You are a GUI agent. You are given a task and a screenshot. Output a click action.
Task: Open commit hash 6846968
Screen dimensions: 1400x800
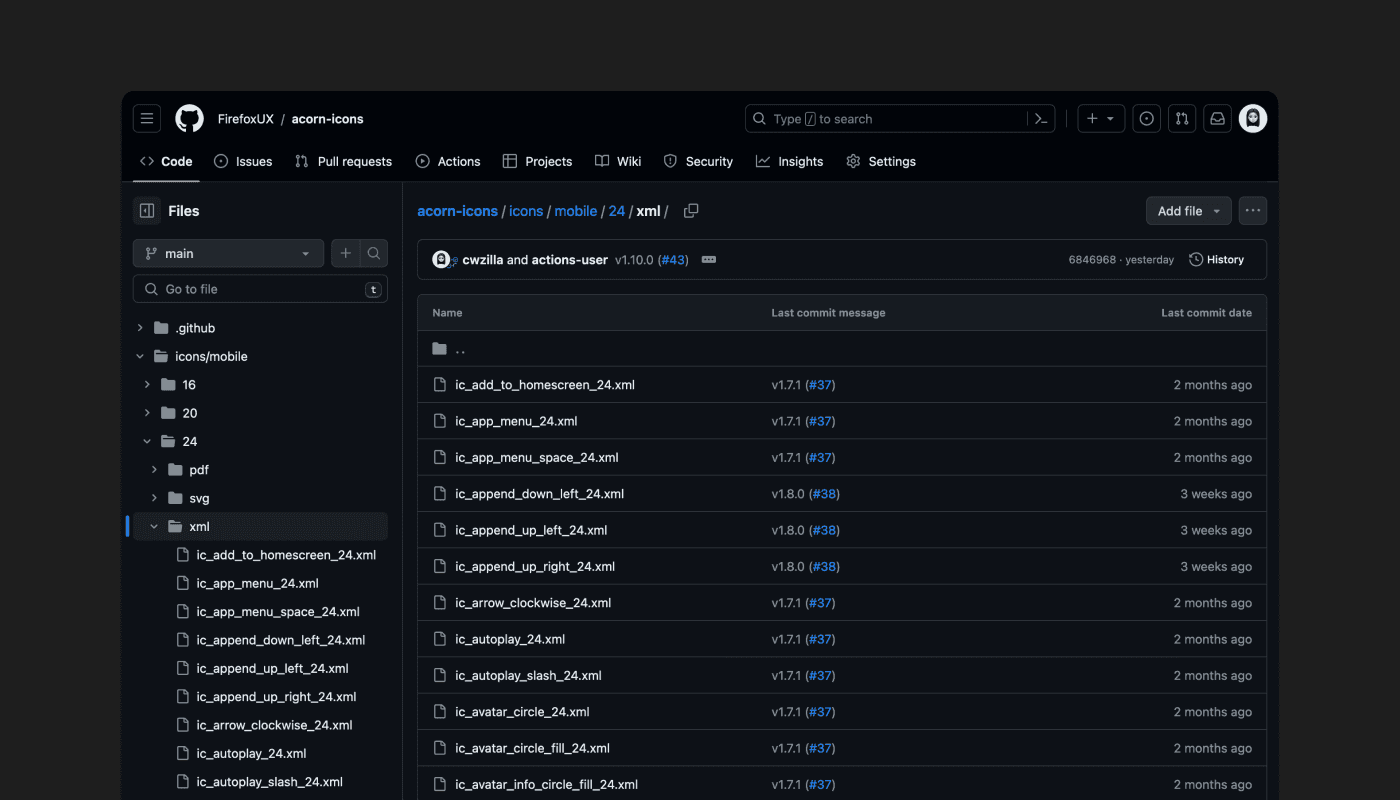1092,260
